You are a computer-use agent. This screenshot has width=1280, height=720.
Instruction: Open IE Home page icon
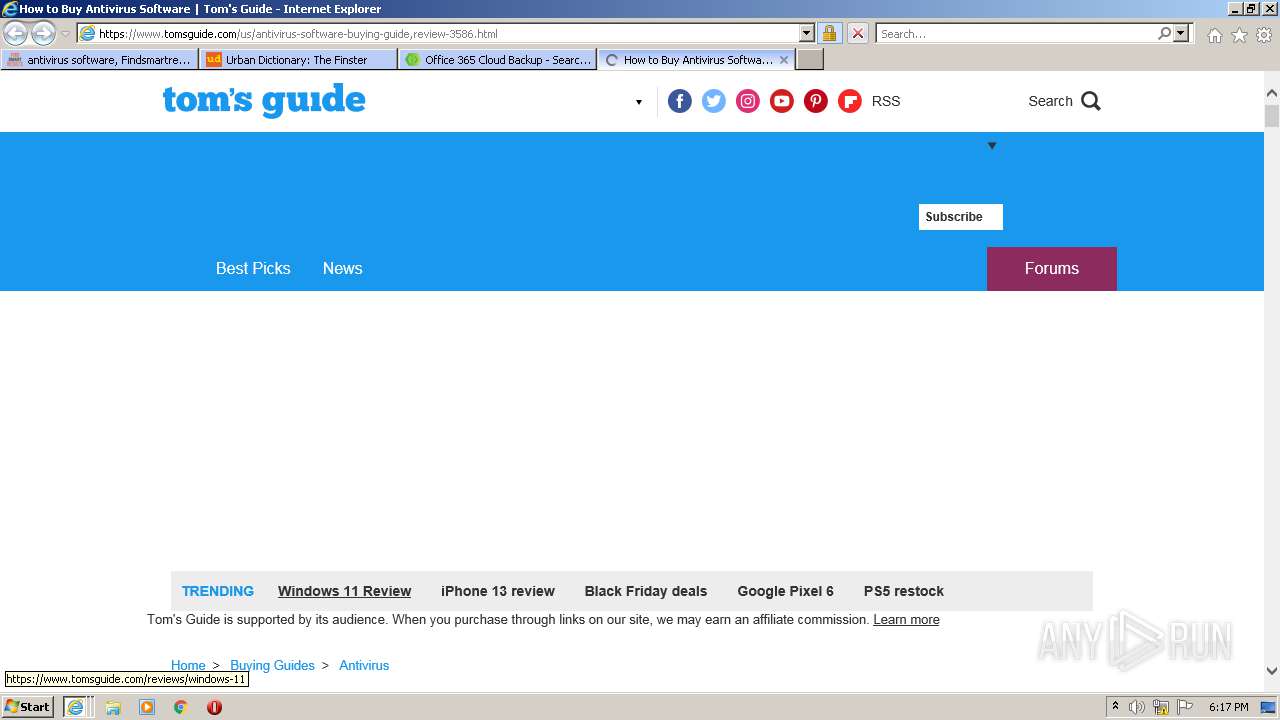(x=1214, y=35)
